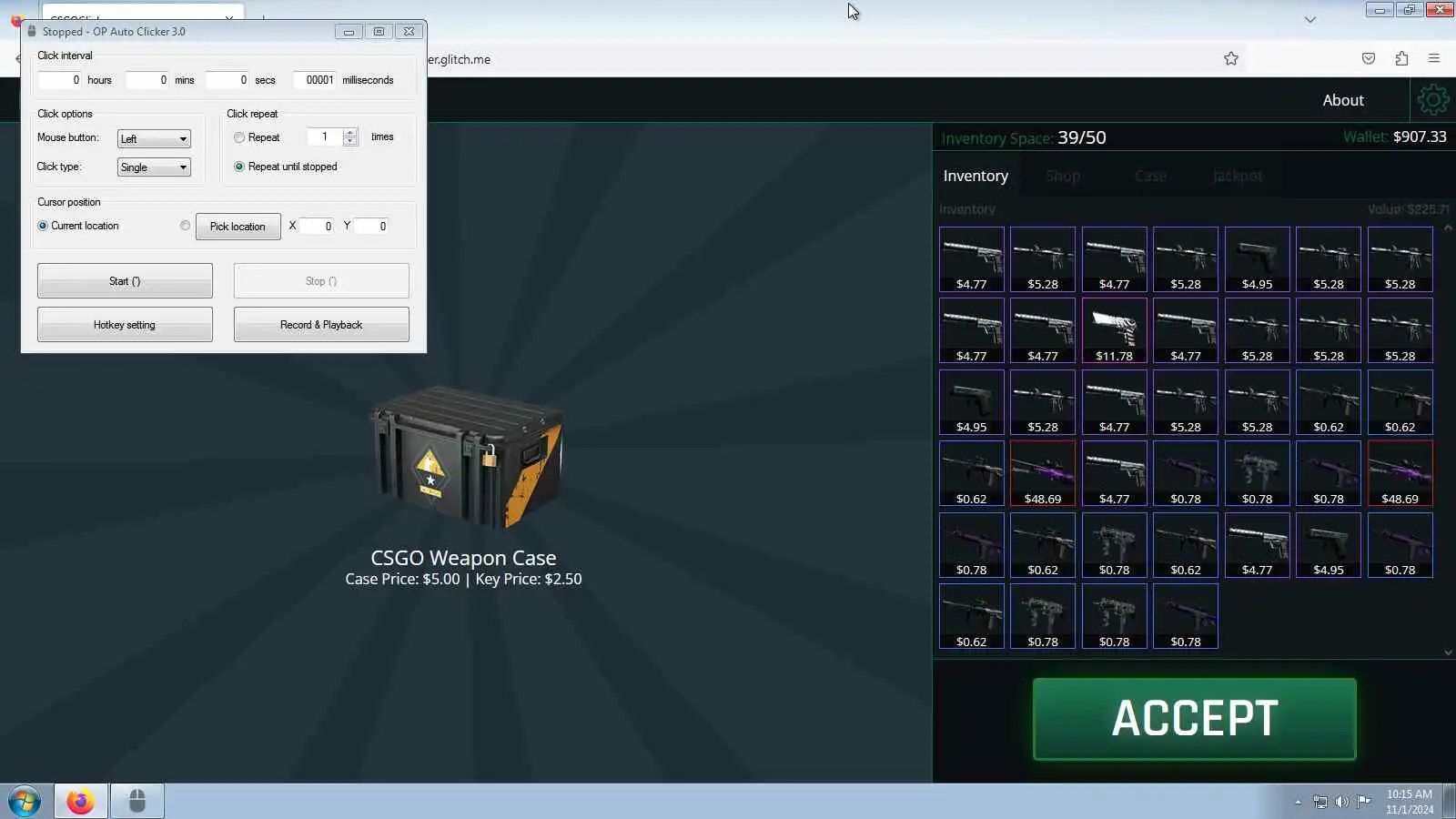Bookmark this page with the star icon

[1231, 58]
